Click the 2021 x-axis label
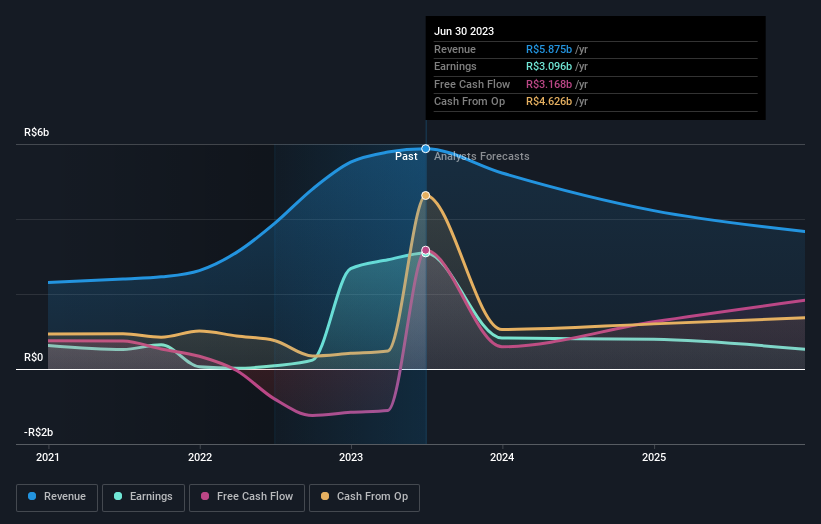This screenshot has height=524, width=821. click(48, 457)
